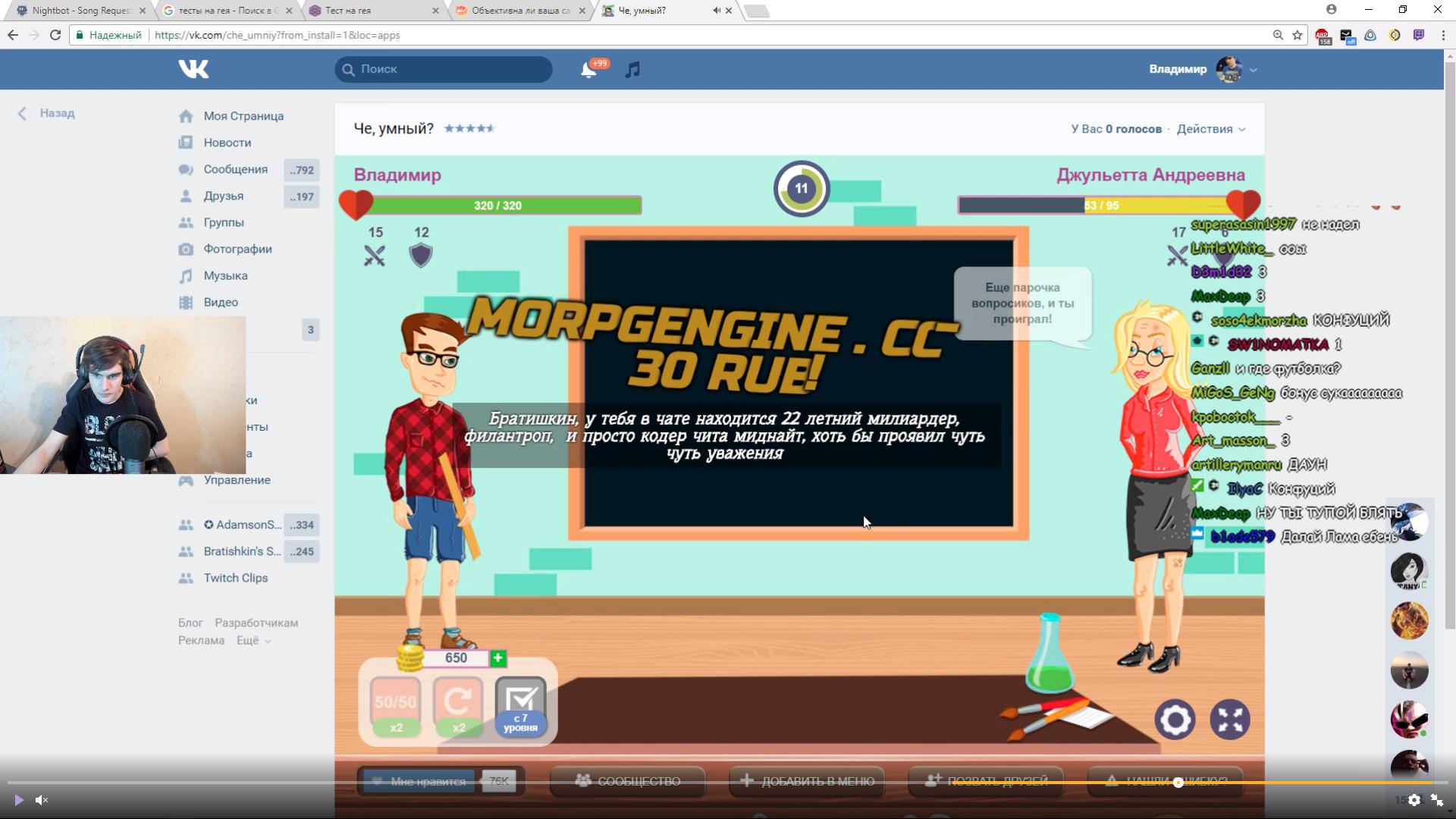
Task: Bookmark this page with the star
Action: pos(1298,35)
